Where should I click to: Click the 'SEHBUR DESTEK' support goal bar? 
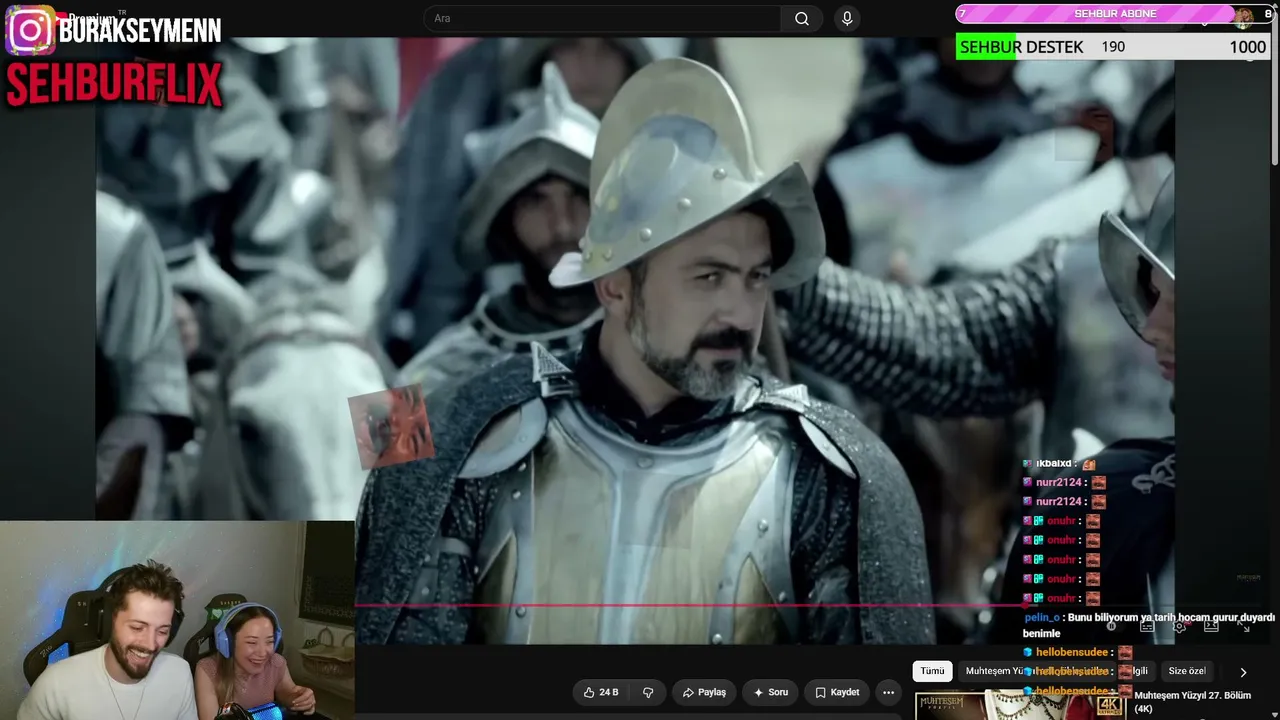[1113, 47]
